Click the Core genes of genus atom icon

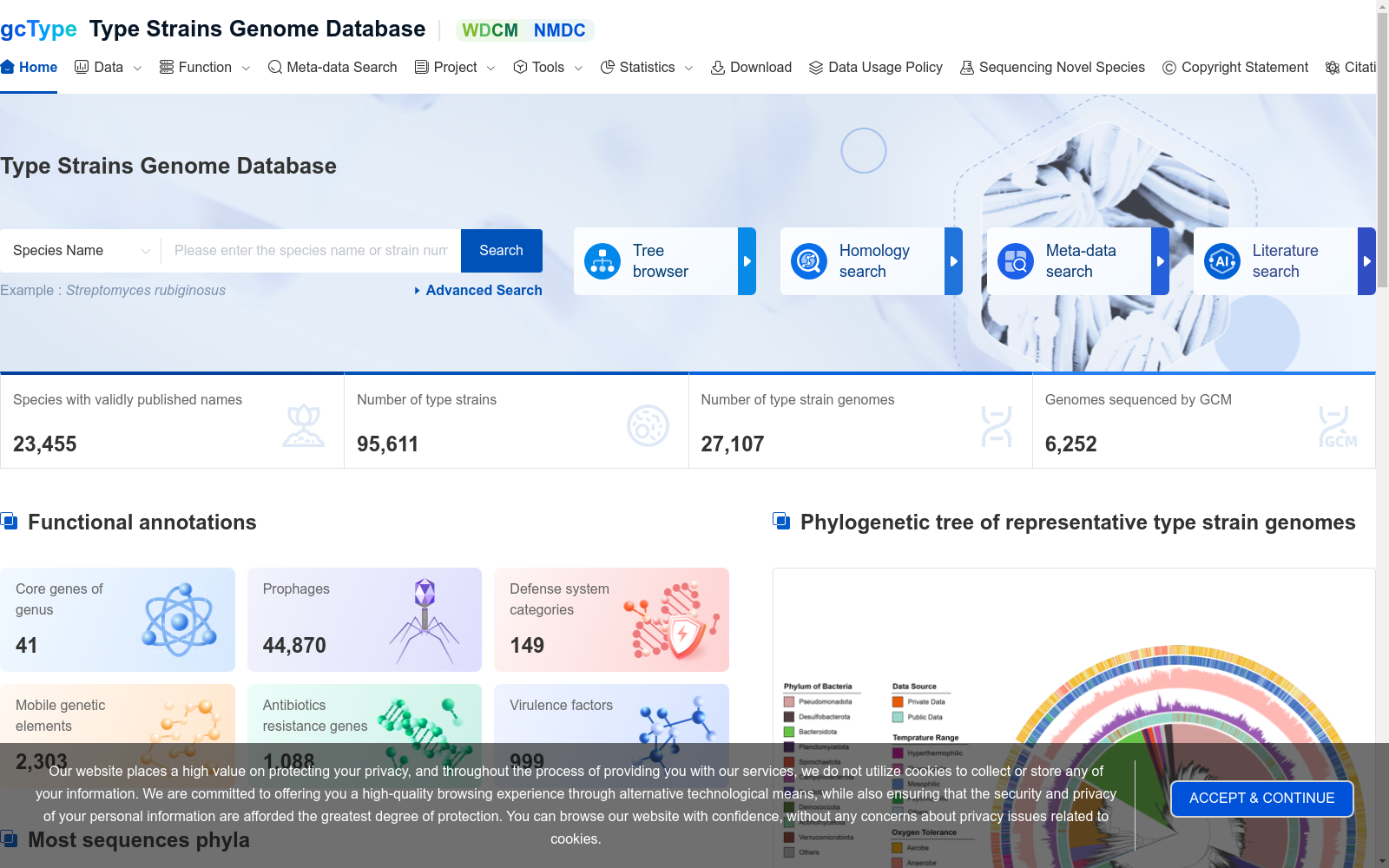point(180,620)
